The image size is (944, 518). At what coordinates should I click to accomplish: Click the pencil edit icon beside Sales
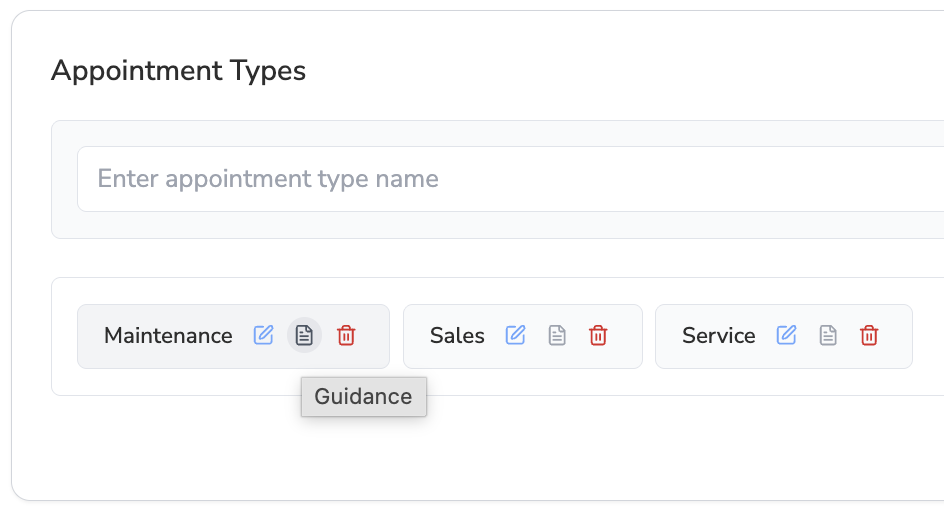pos(515,335)
